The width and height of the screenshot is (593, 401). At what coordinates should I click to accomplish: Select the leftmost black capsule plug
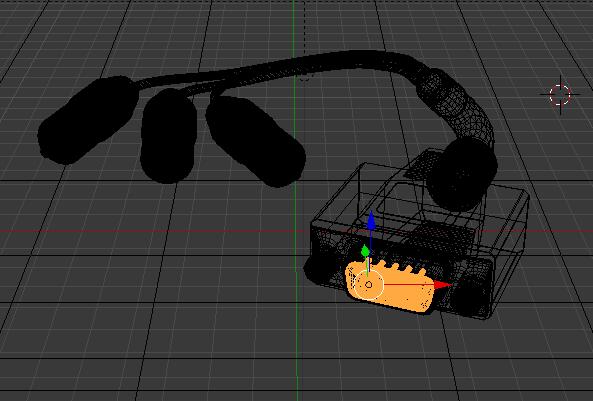coord(88,120)
